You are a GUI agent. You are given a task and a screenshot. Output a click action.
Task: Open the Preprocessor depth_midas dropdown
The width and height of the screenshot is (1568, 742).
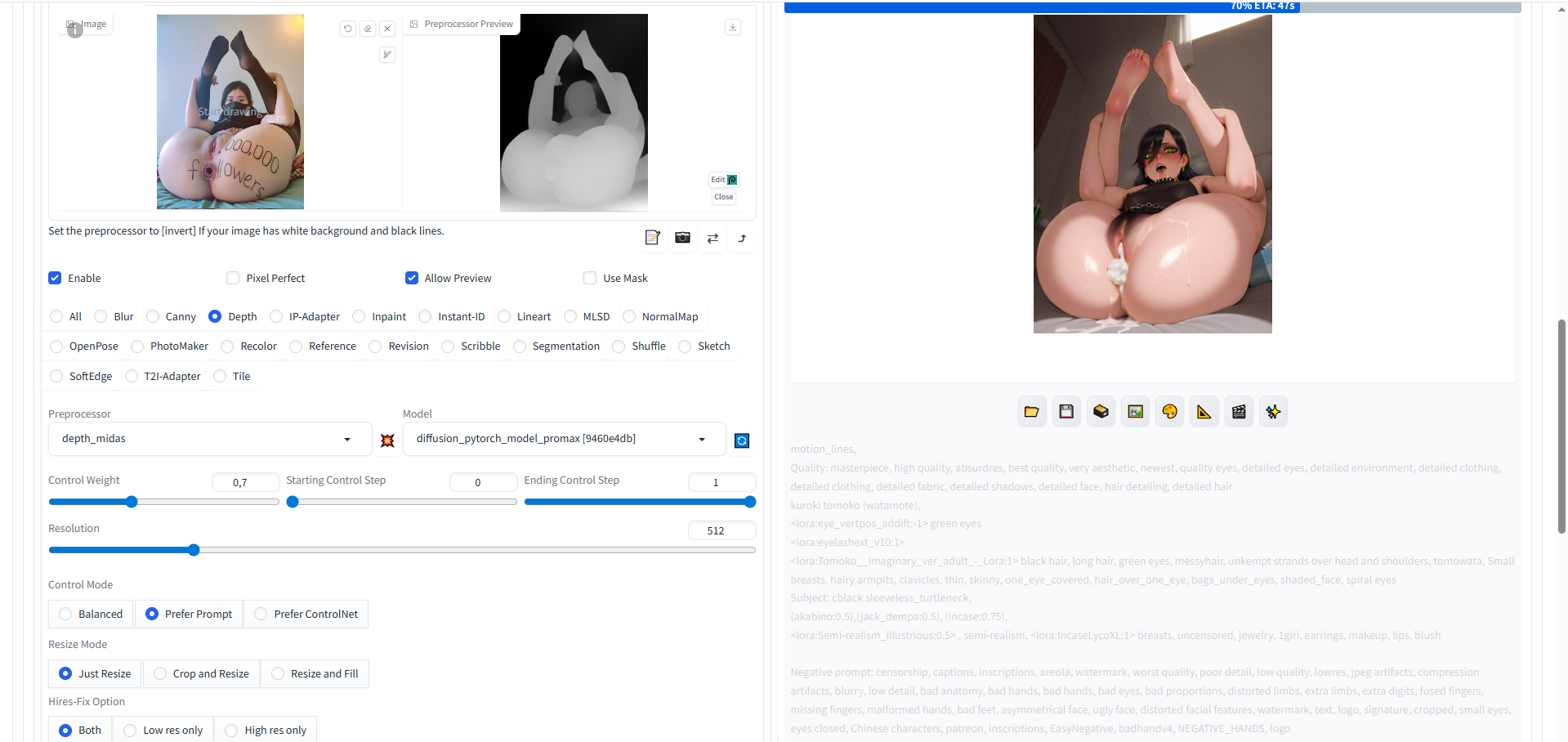pyautogui.click(x=210, y=439)
